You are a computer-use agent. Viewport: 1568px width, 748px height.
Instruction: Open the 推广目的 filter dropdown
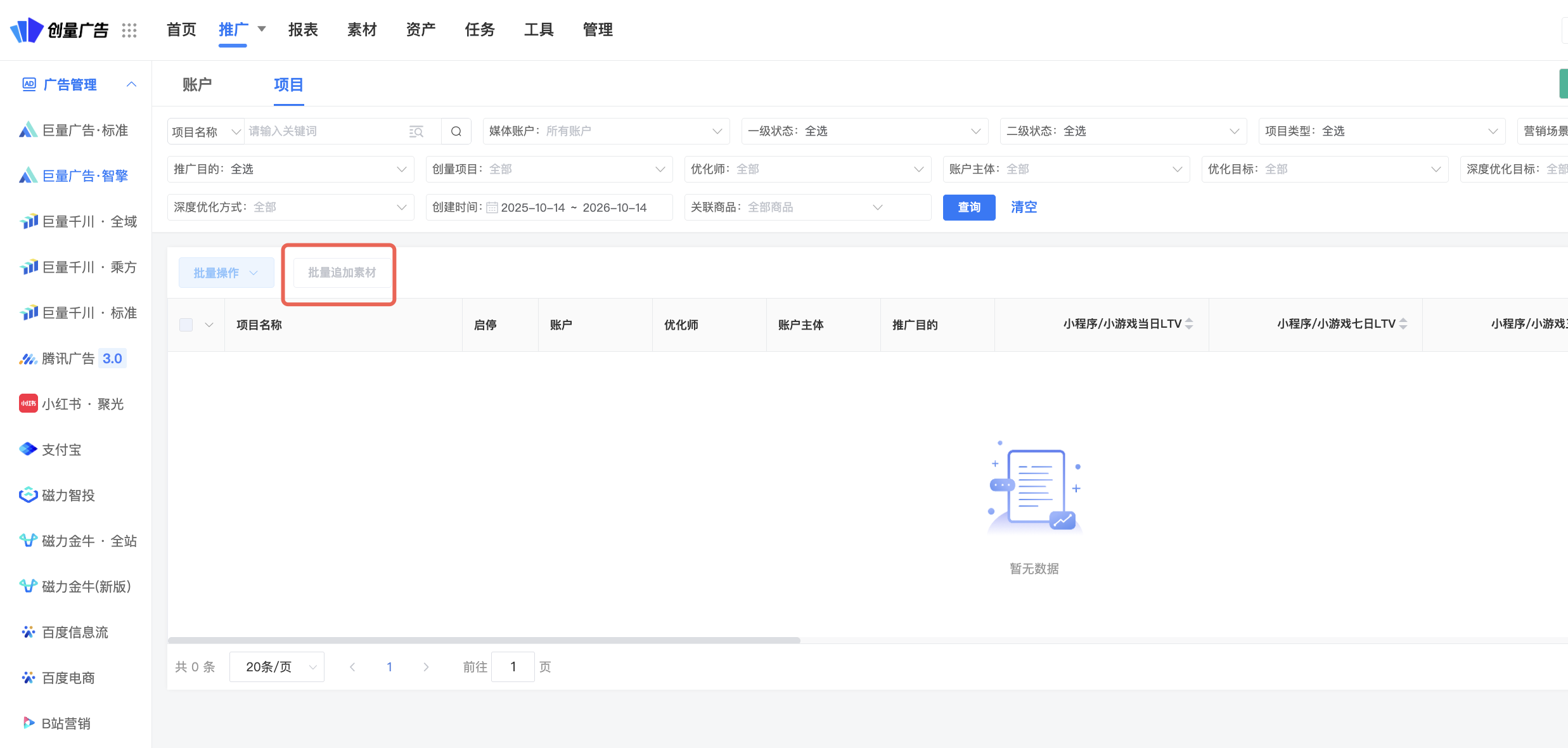click(290, 169)
